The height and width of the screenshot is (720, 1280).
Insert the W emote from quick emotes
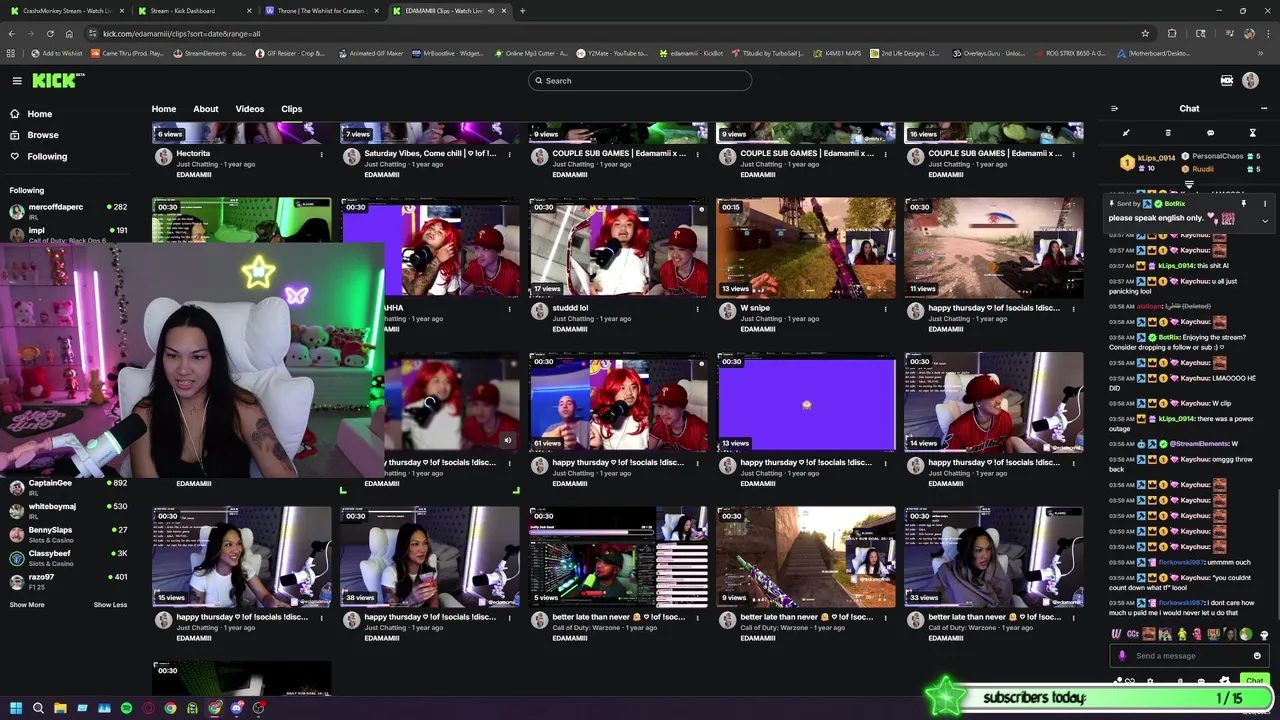1117,634
